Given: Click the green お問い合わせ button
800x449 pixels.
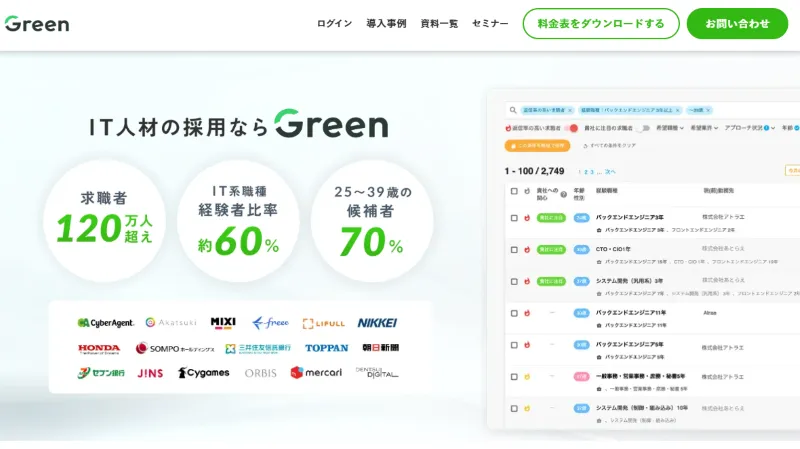Looking at the screenshot, I should click(x=737, y=23).
